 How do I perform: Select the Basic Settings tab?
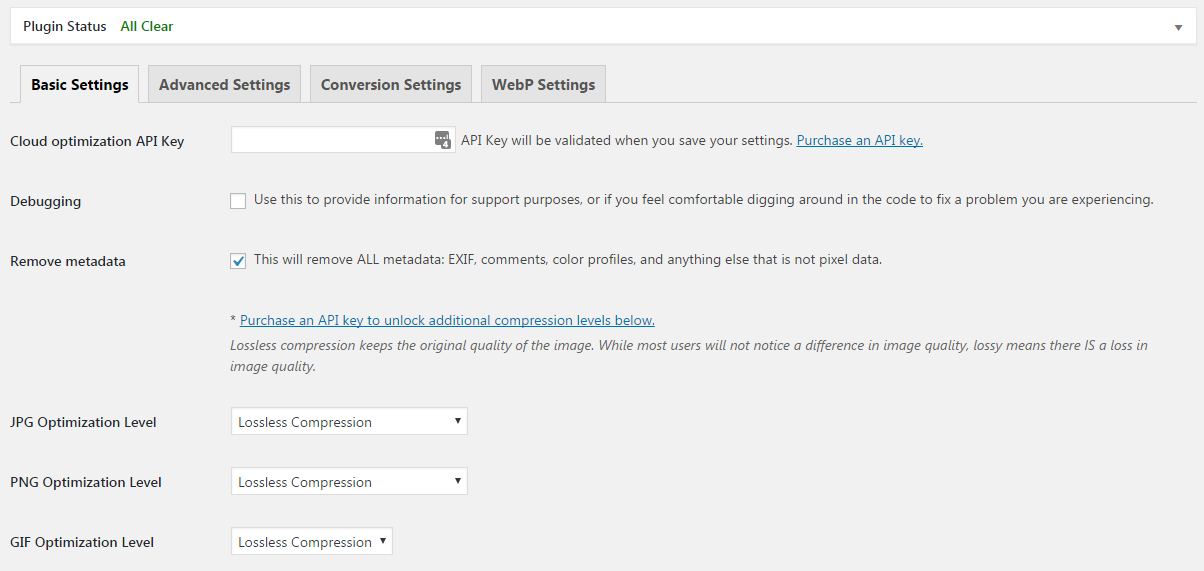pos(80,85)
